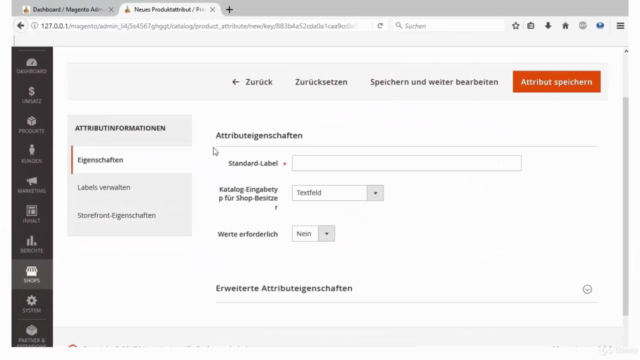Go to the browser home page
The image size is (640, 360).
[565, 26]
